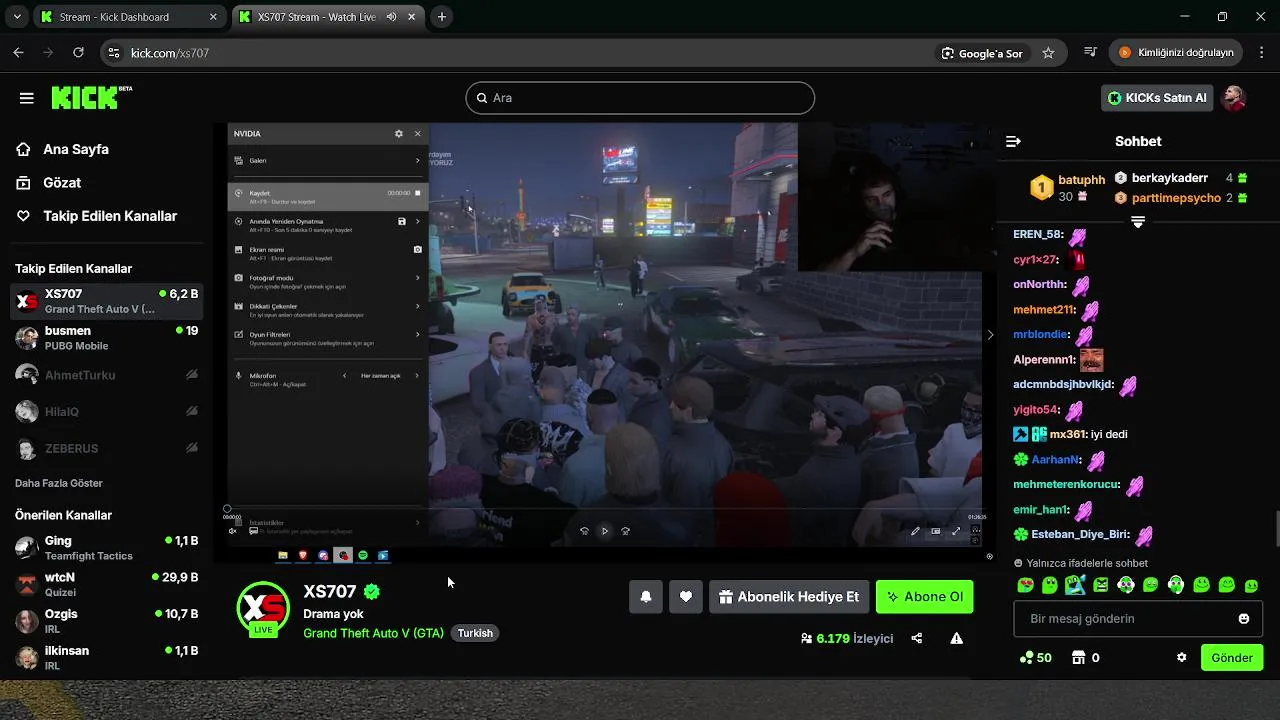Open Gözat in the sidebar
The image size is (1280, 720).
pos(48,183)
